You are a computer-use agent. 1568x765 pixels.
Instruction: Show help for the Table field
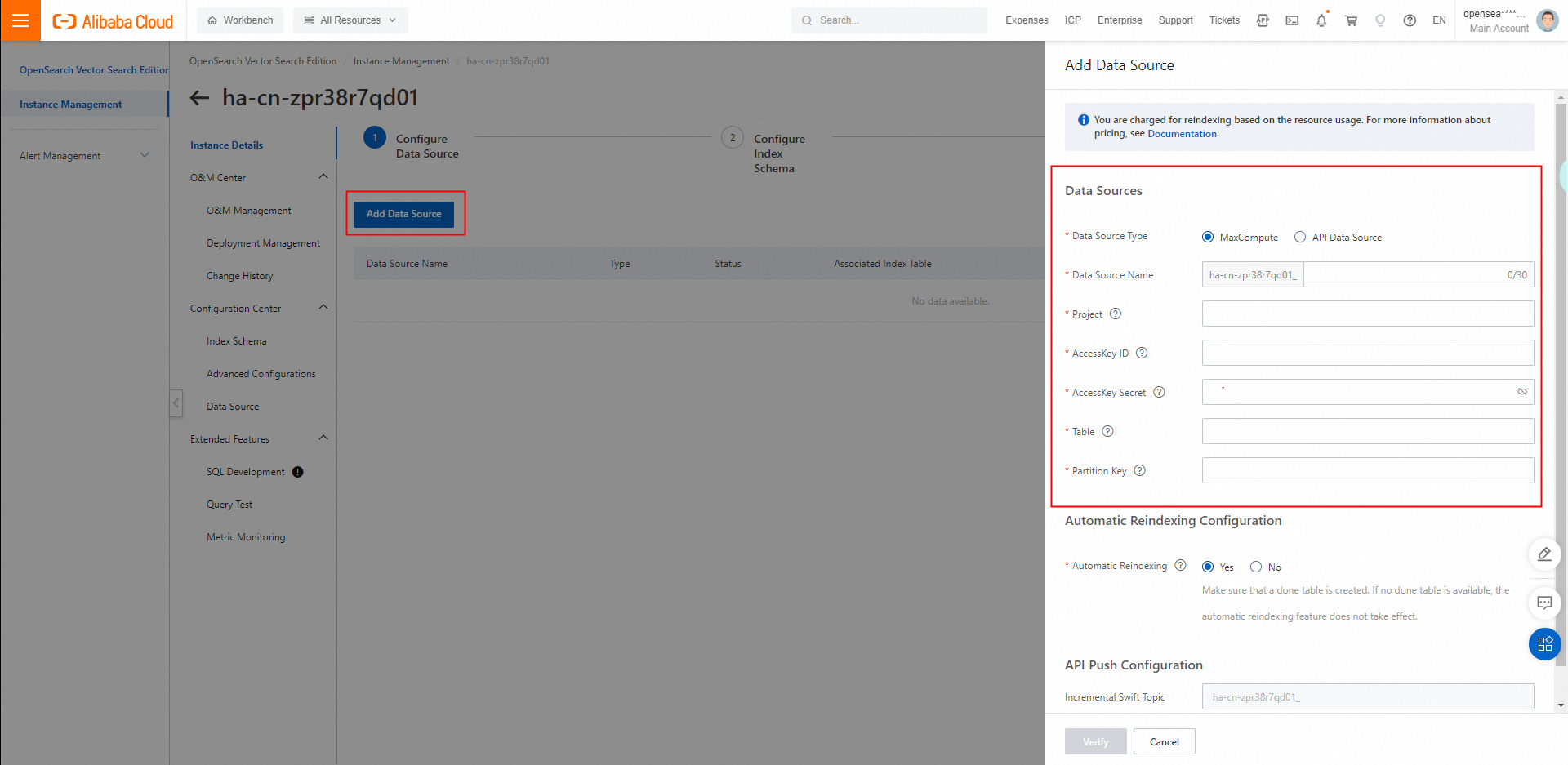pyautogui.click(x=1107, y=432)
